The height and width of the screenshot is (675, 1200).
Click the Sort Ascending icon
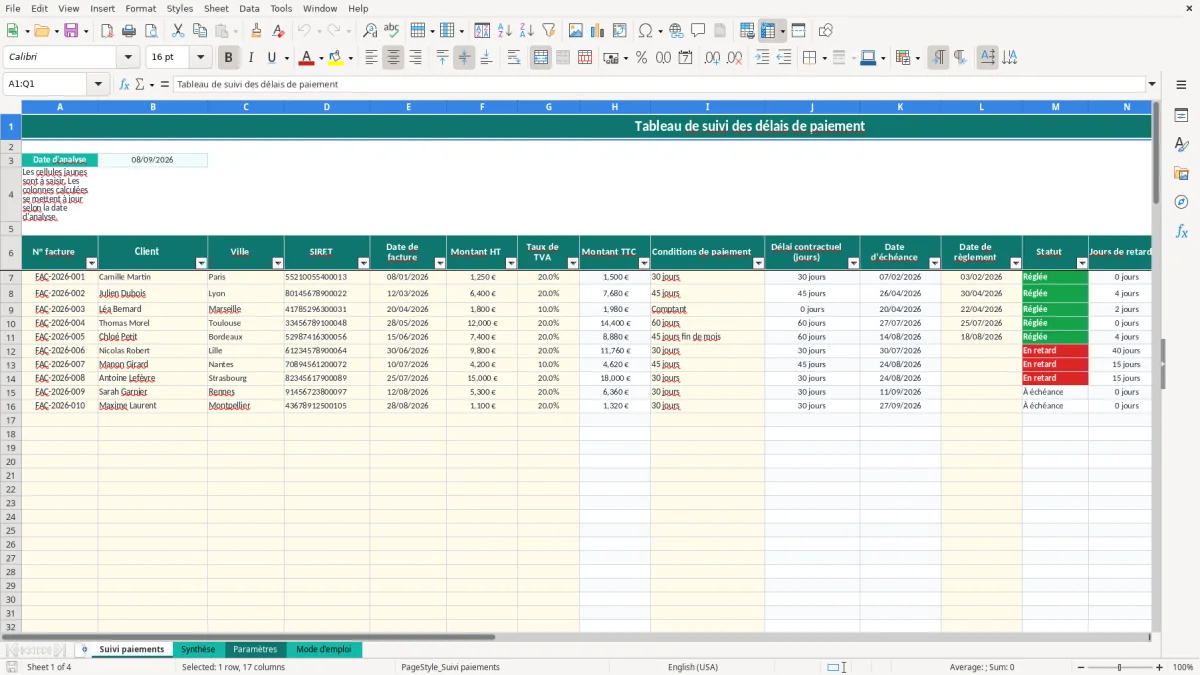coord(505,31)
